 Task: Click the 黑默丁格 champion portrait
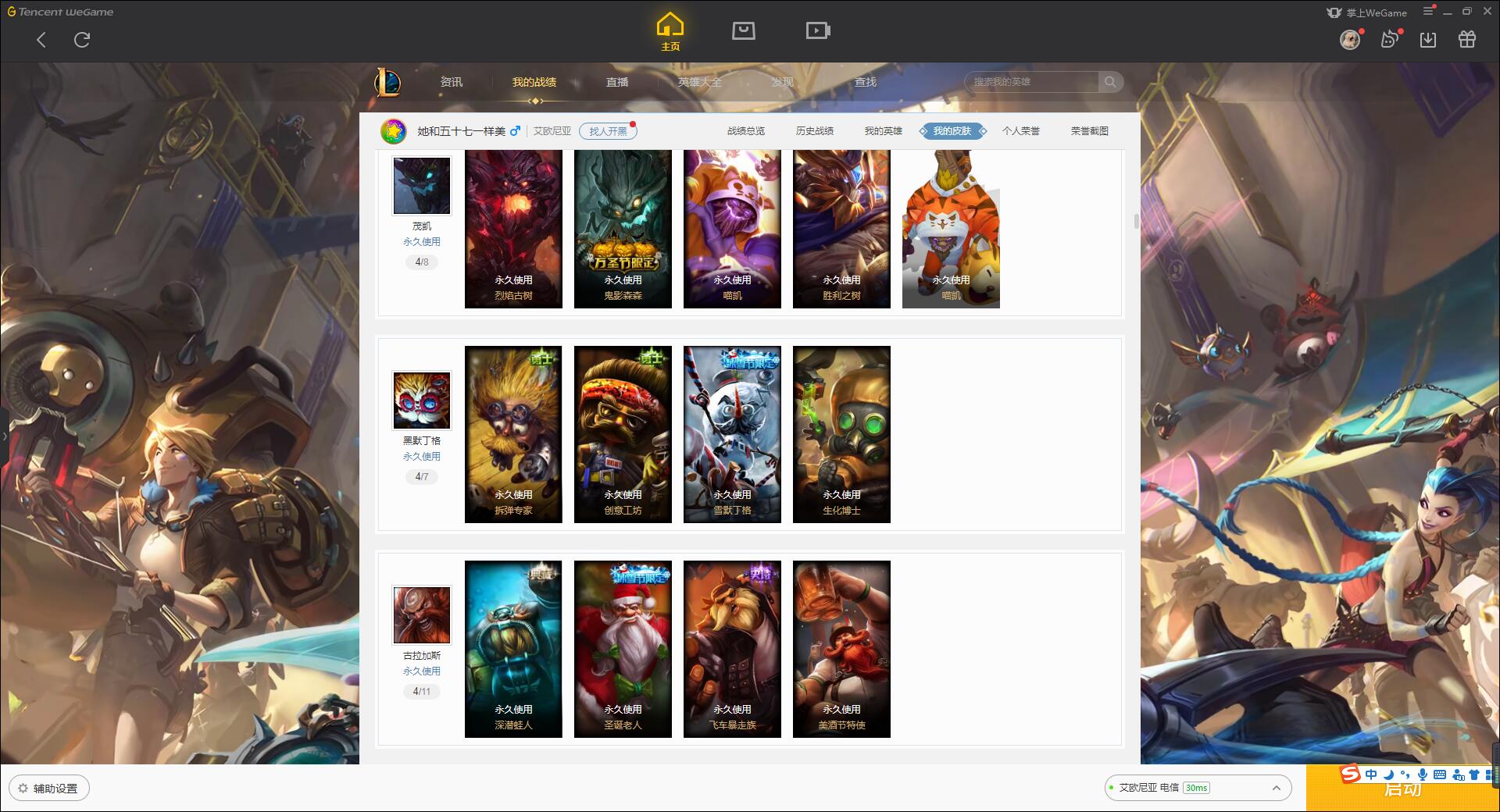[422, 401]
